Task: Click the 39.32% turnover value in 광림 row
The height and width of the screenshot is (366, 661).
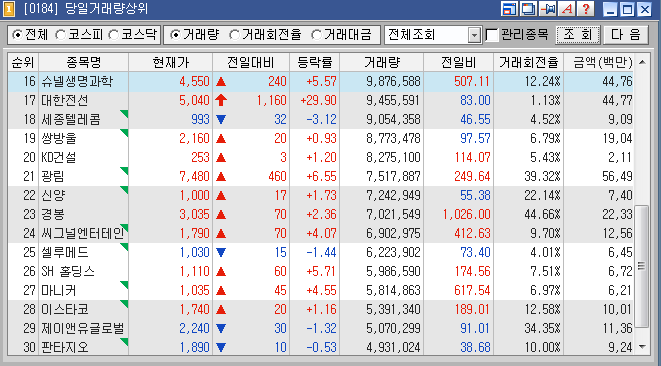Action: [542, 176]
